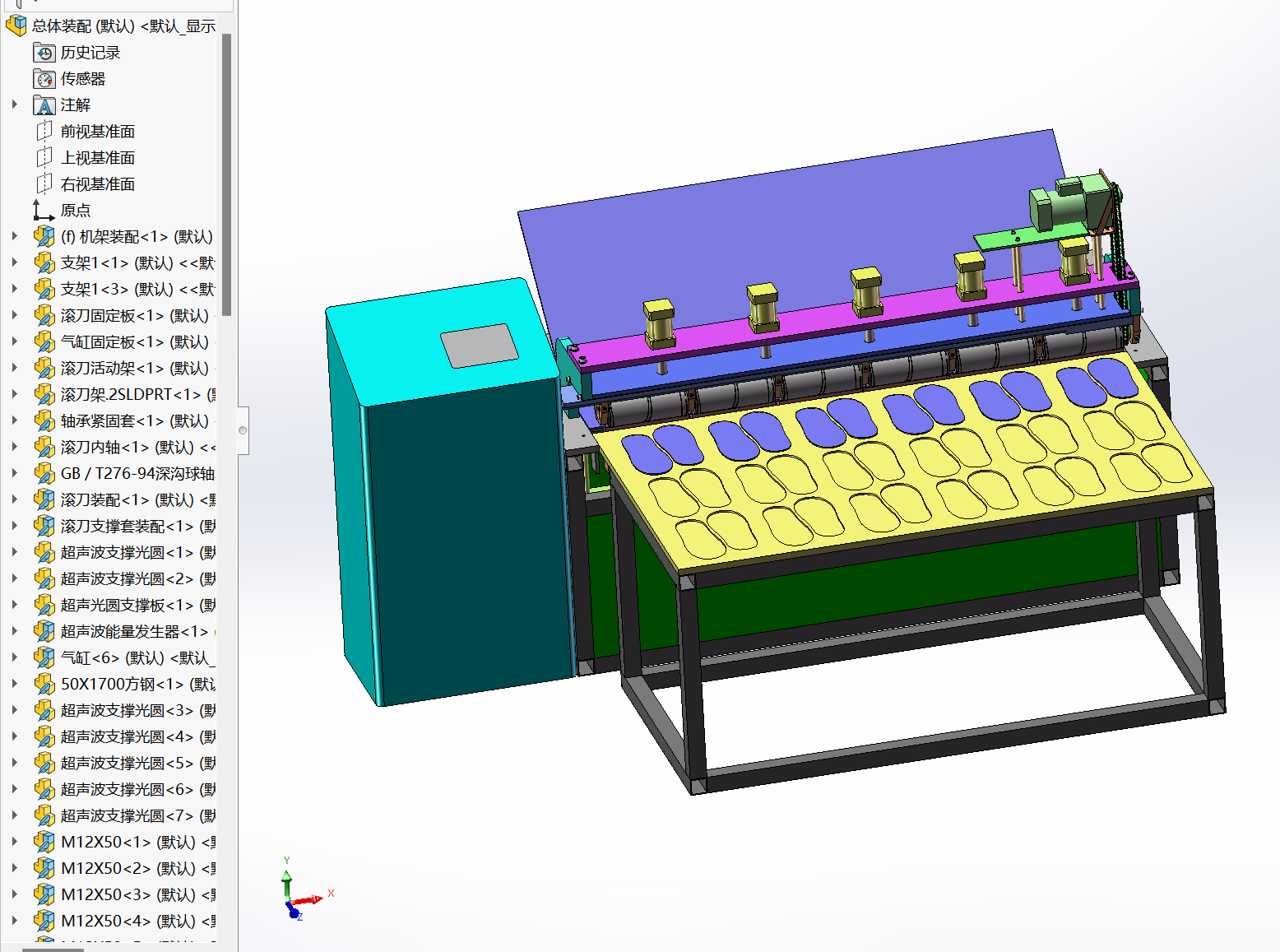
Task: Click the 原点 origin icon
Action: (44, 211)
